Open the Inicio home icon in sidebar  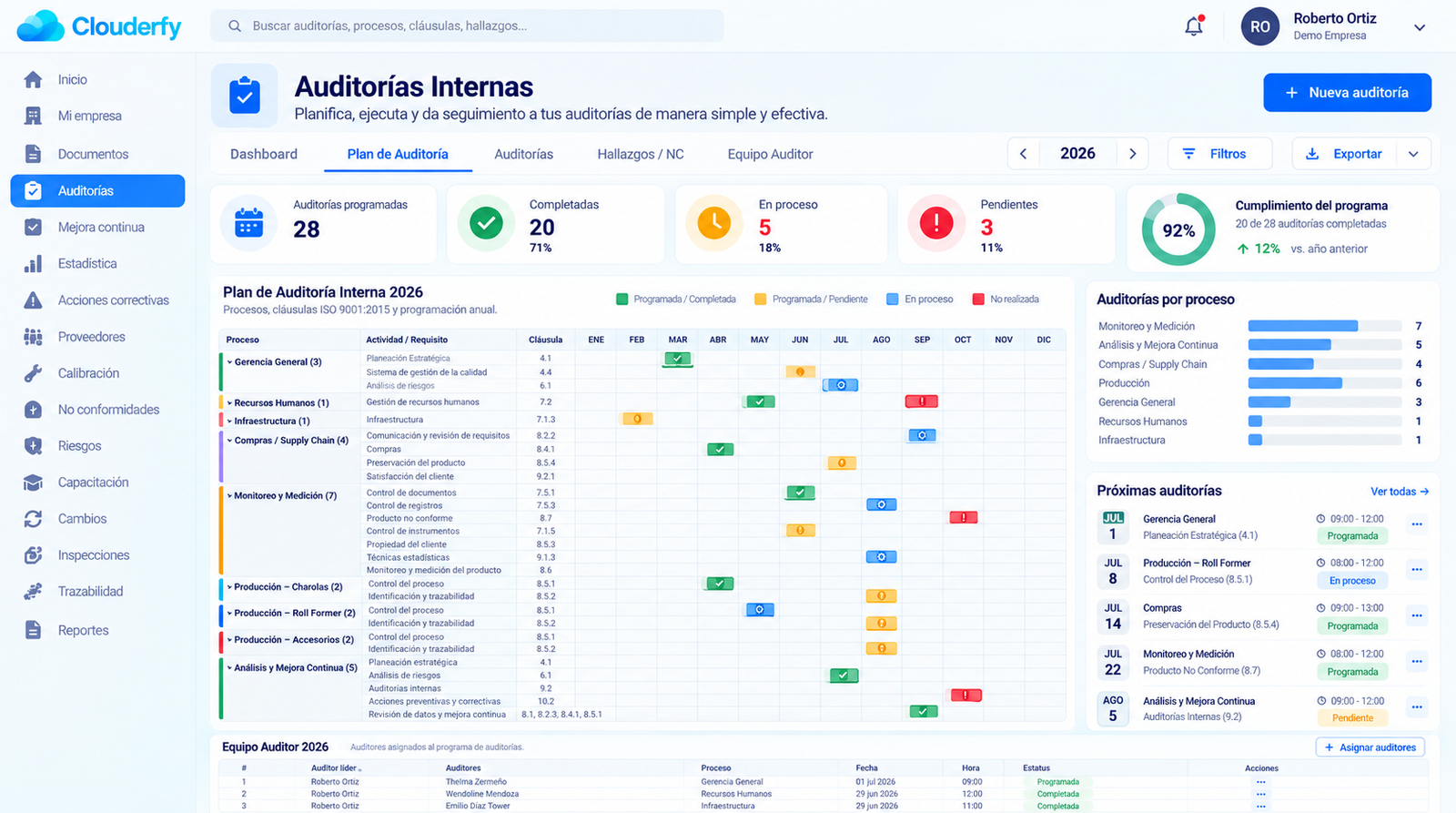pyautogui.click(x=33, y=79)
